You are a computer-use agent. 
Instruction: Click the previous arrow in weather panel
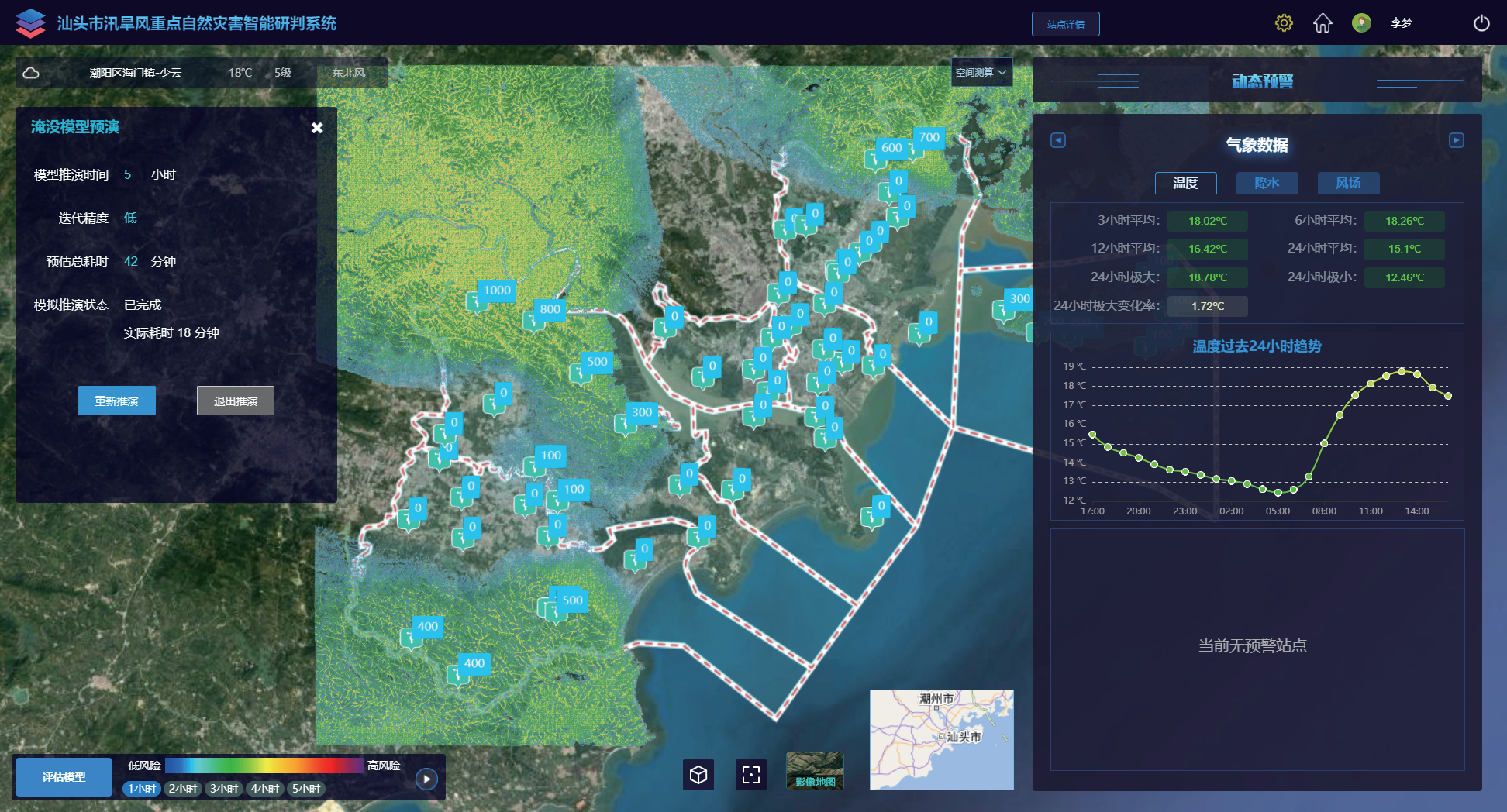click(1058, 140)
